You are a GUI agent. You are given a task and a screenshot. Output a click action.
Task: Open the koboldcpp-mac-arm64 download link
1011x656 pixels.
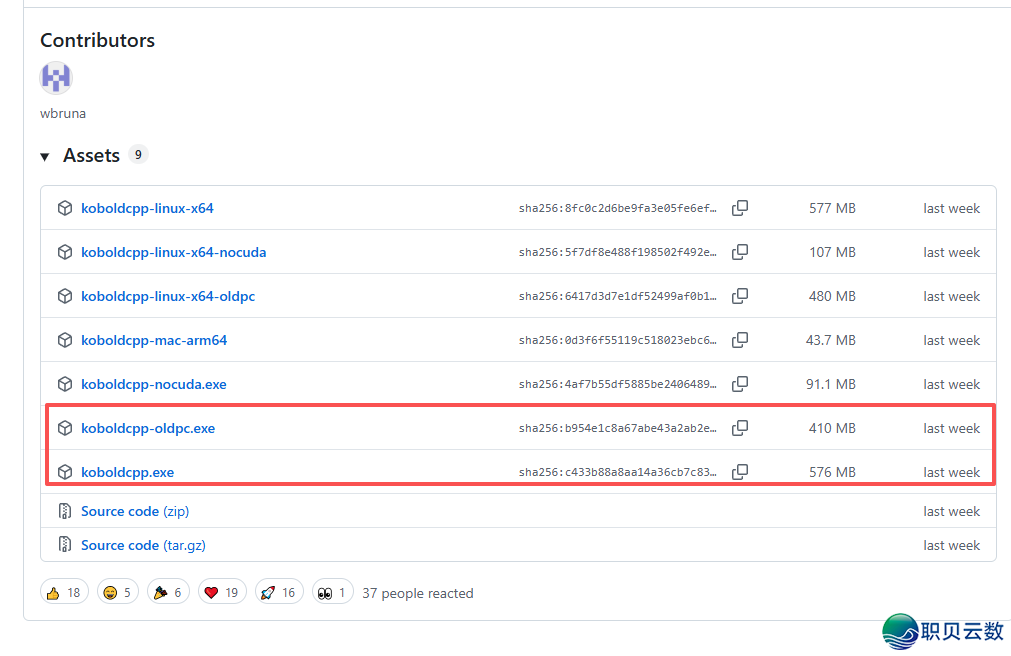point(154,340)
